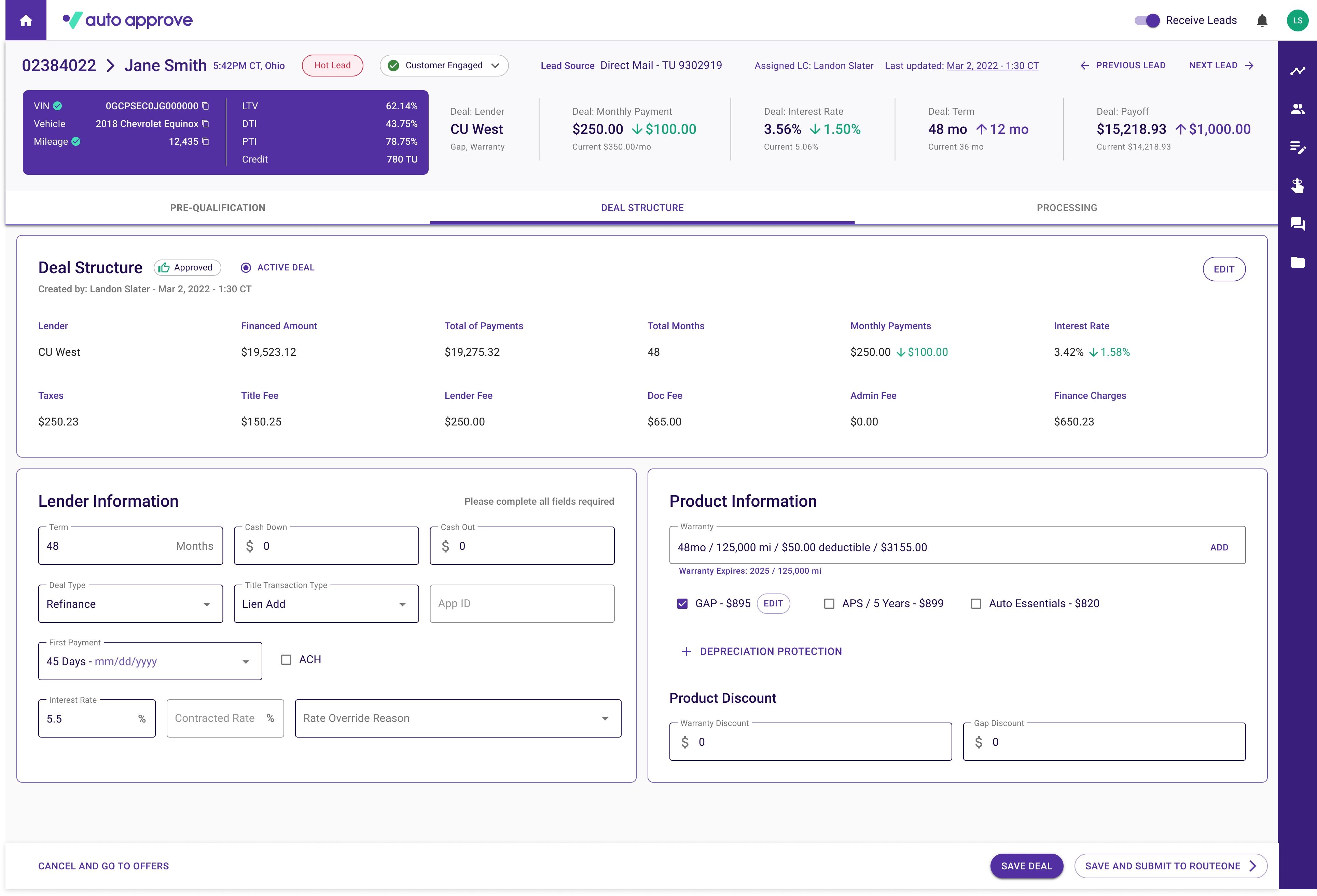Open the Customer Engaged status dropdown
The width and height of the screenshot is (1317, 896).
[x=444, y=66]
